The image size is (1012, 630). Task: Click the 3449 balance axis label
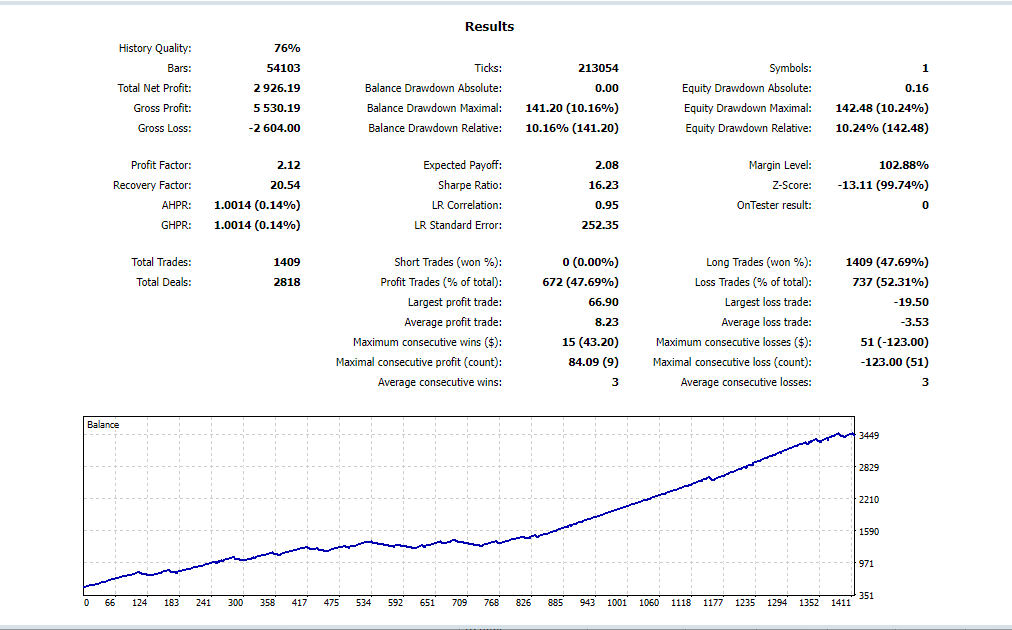(869, 436)
